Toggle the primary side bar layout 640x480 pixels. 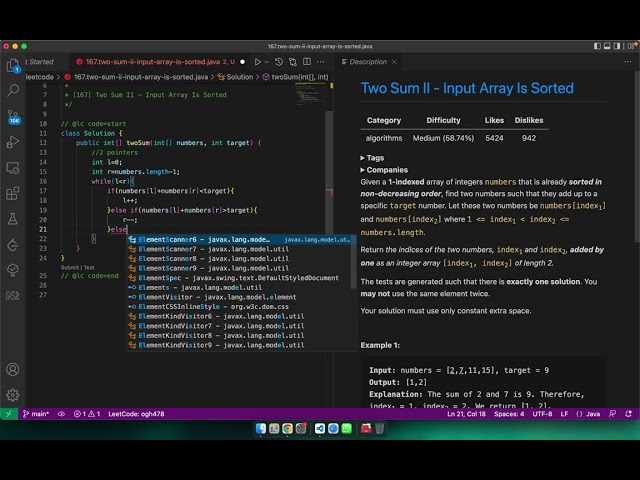[597, 46]
